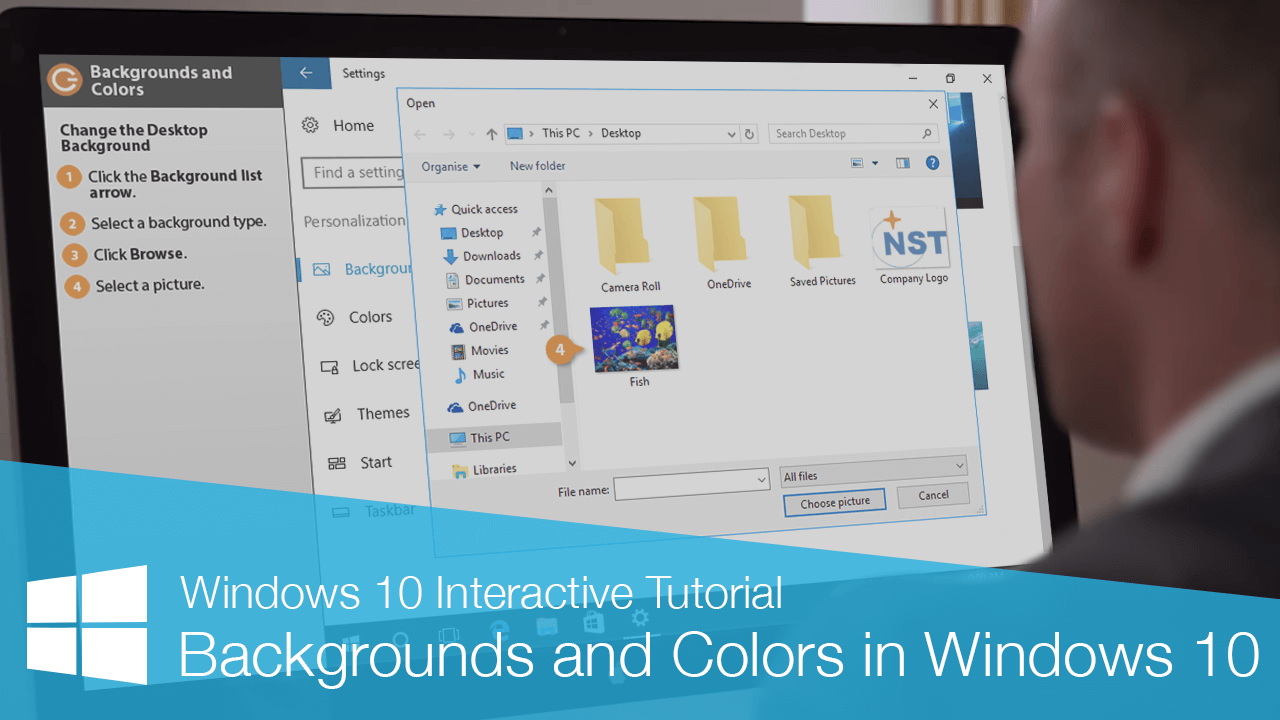The image size is (1280, 720).
Task: Expand the Organise dropdown menu
Action: click(450, 167)
